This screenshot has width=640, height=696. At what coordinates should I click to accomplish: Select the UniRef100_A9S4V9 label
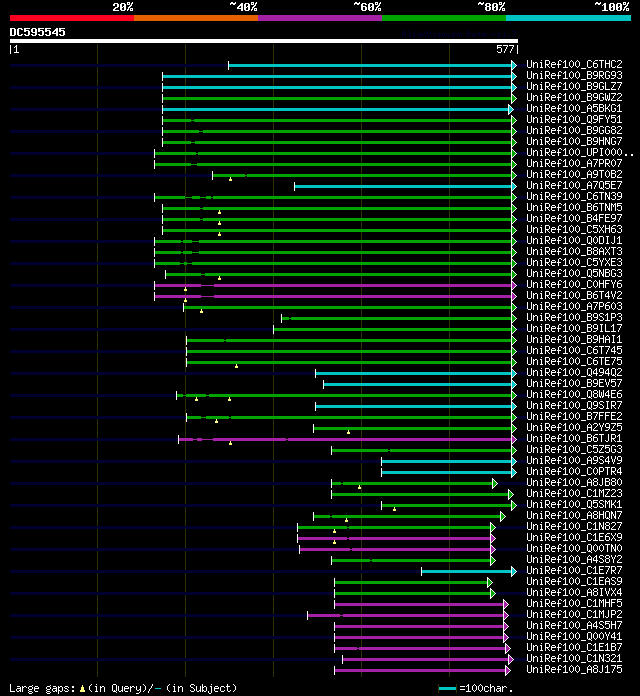[574, 460]
